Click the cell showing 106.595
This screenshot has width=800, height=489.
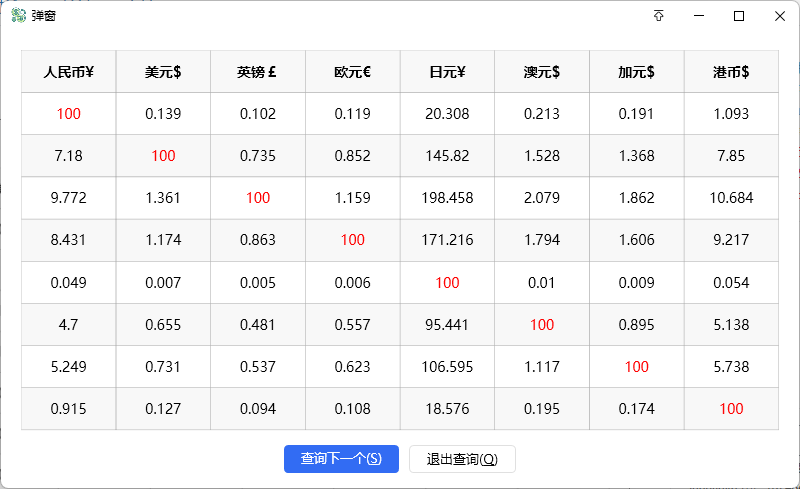447,367
